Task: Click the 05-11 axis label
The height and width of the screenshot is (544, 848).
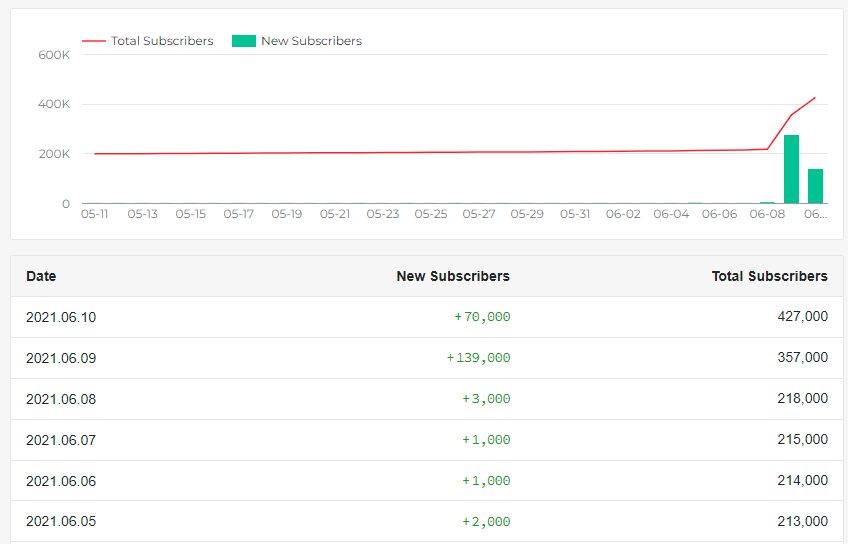Action: (x=95, y=214)
